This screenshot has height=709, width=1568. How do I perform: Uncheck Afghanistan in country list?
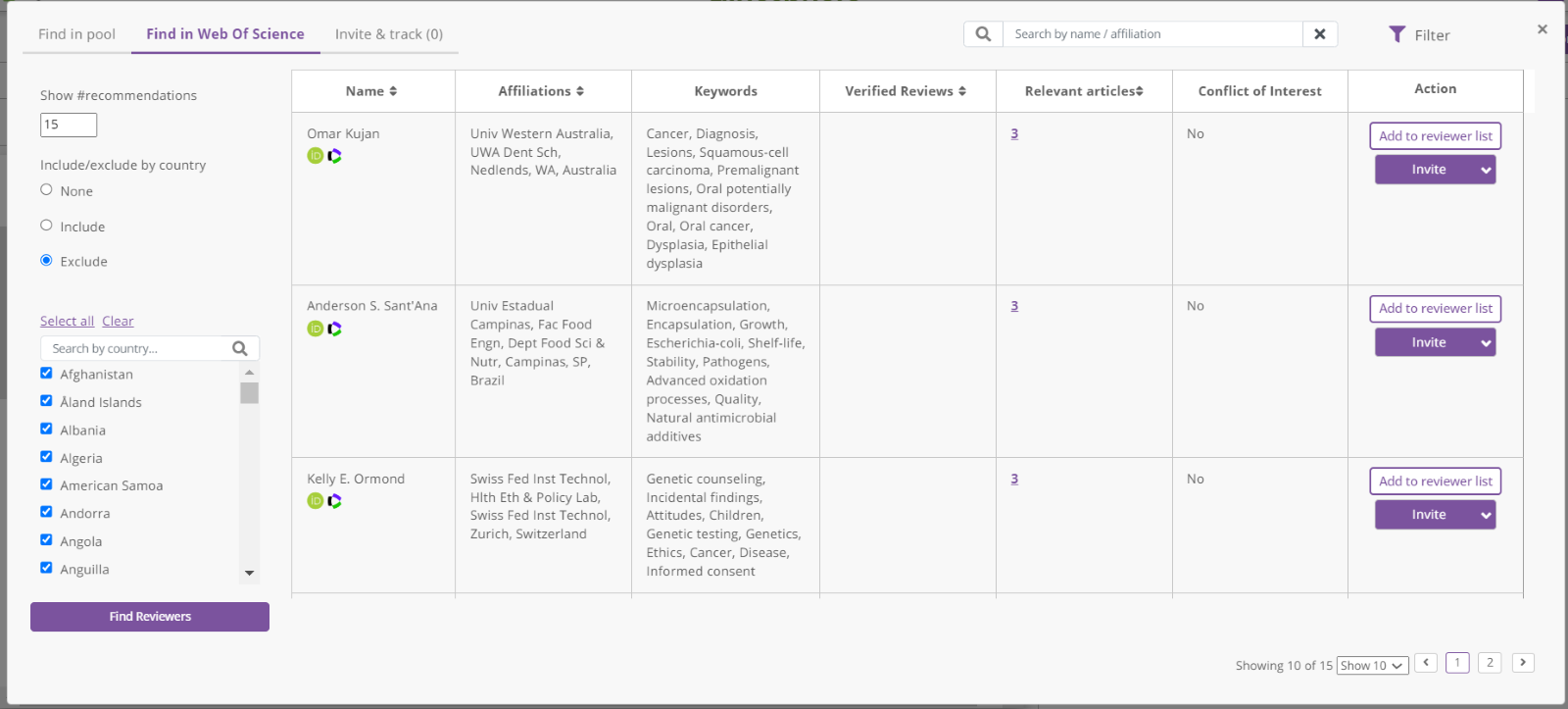click(x=46, y=373)
